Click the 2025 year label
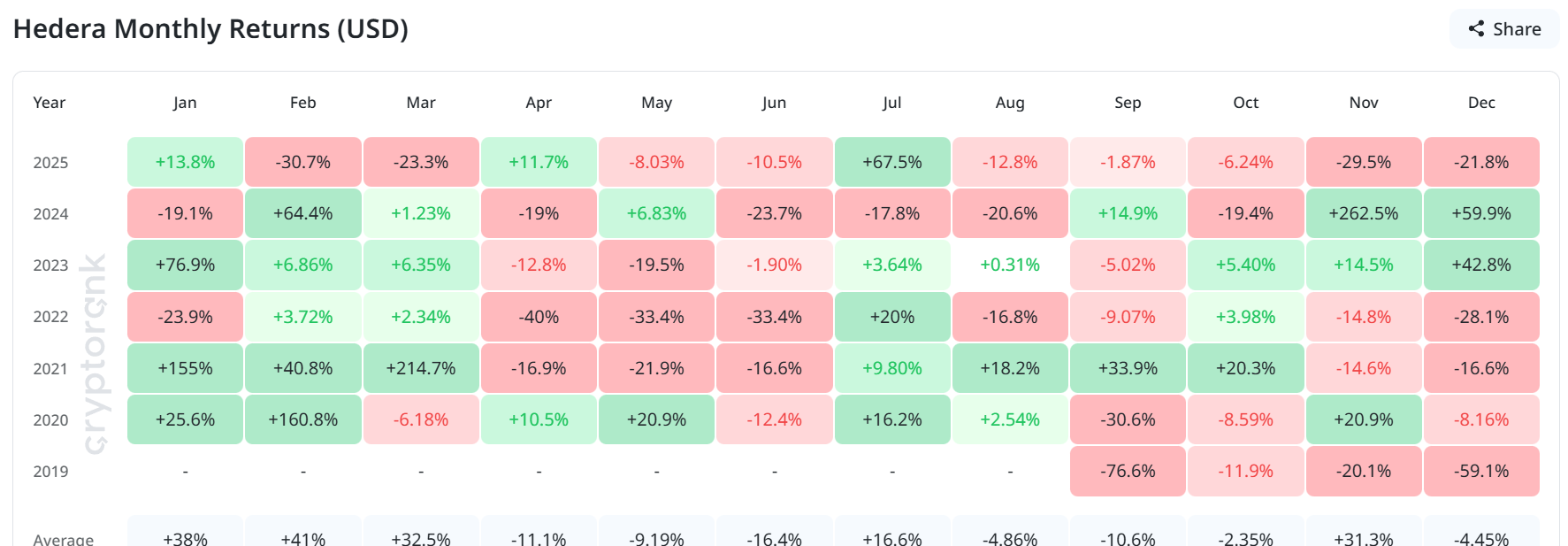The image size is (1568, 546). [49, 162]
